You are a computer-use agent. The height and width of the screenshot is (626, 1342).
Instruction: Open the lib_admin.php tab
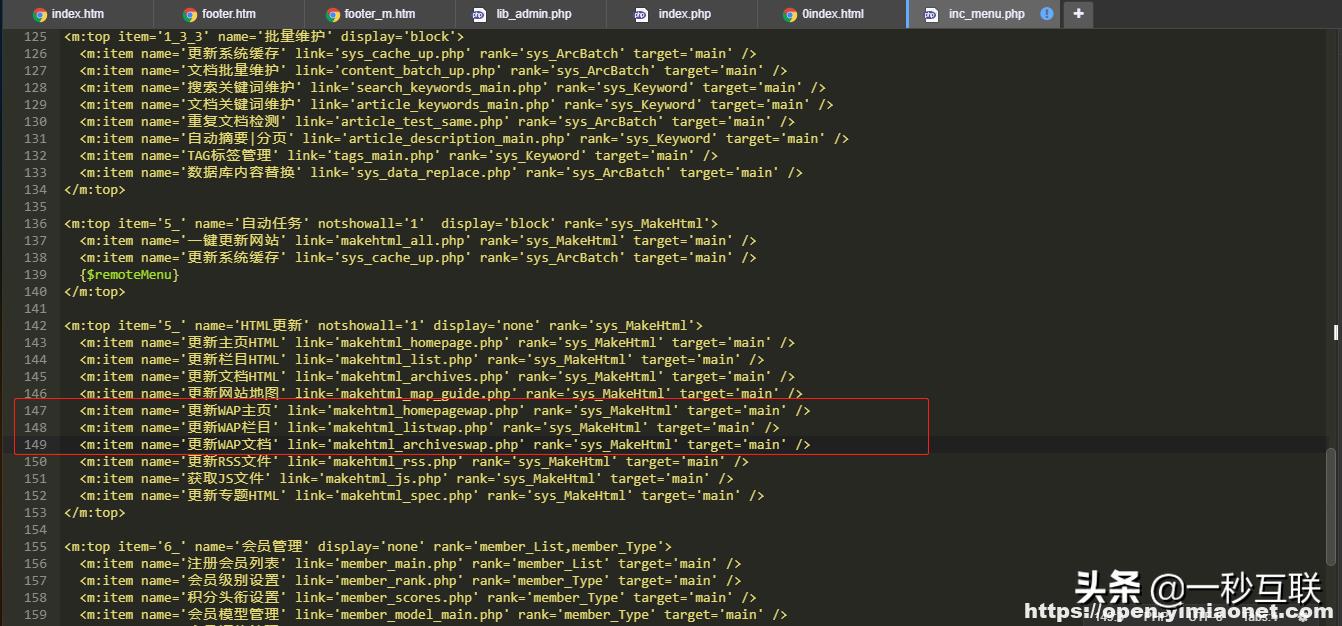click(533, 14)
